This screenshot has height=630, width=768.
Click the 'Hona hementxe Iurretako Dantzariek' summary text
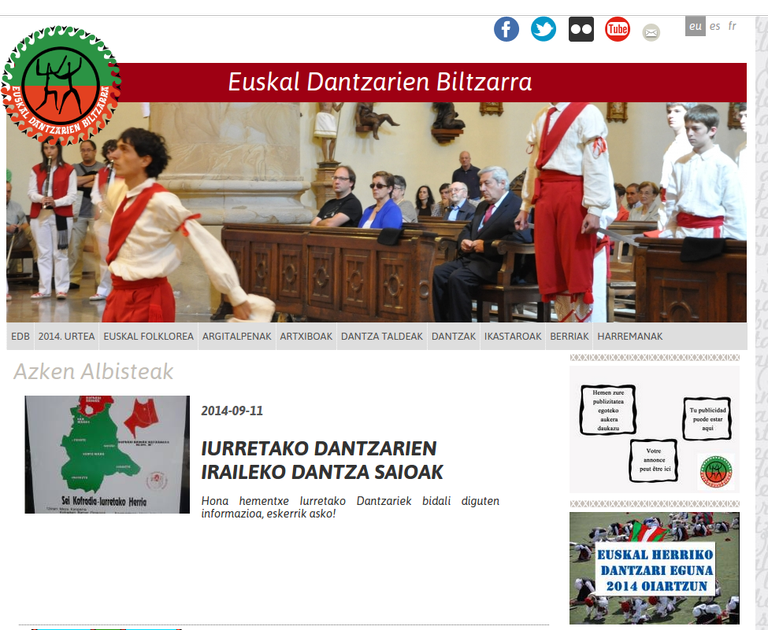350,507
